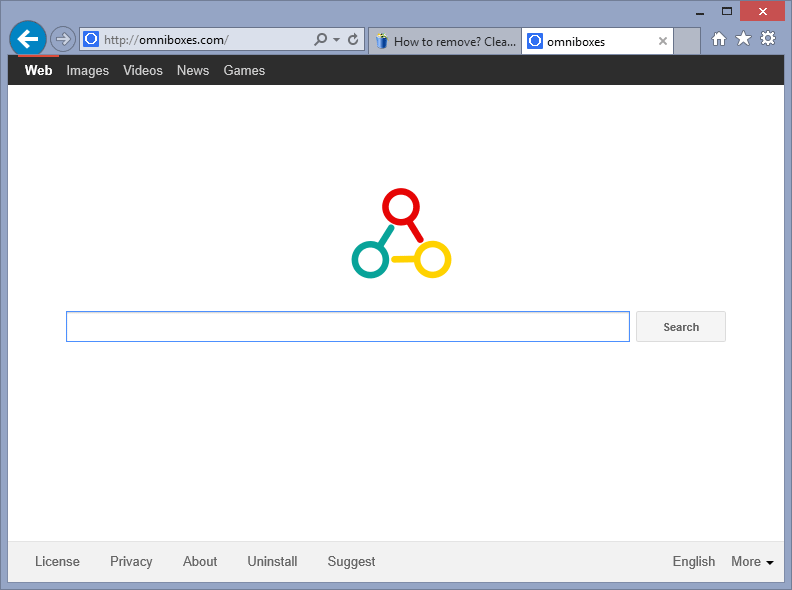
Task: Open the Suggest link
Action: pos(351,562)
